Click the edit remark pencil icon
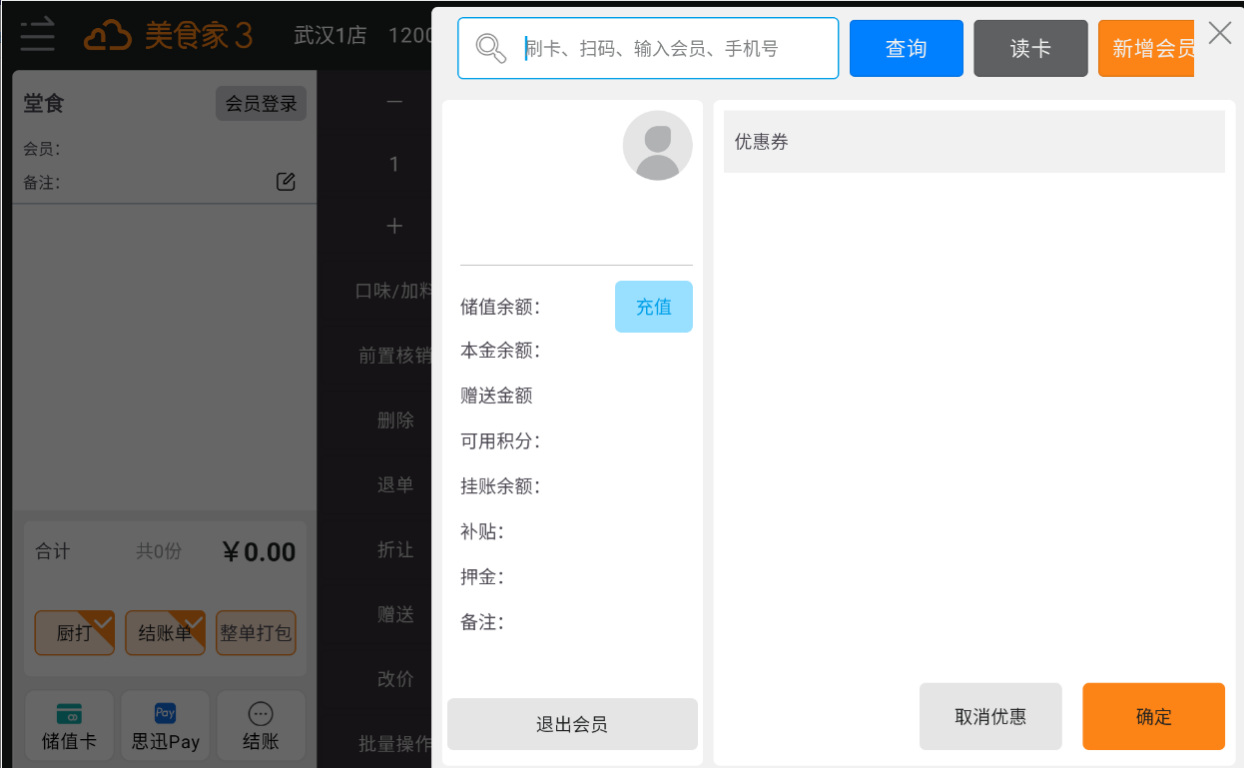This screenshot has width=1244, height=768. click(x=286, y=182)
